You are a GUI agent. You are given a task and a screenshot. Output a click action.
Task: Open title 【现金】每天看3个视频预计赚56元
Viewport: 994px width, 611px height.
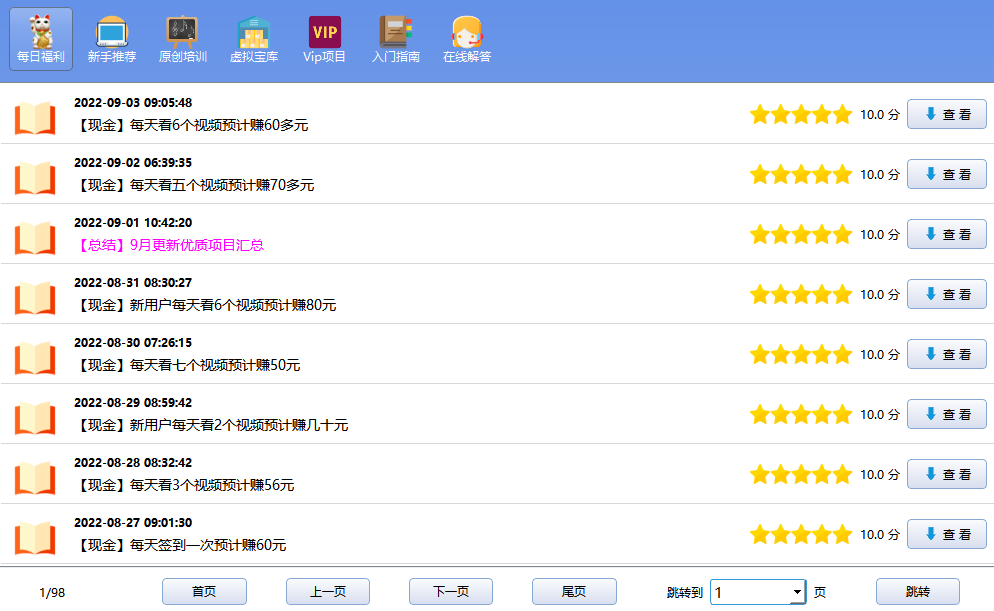click(184, 486)
